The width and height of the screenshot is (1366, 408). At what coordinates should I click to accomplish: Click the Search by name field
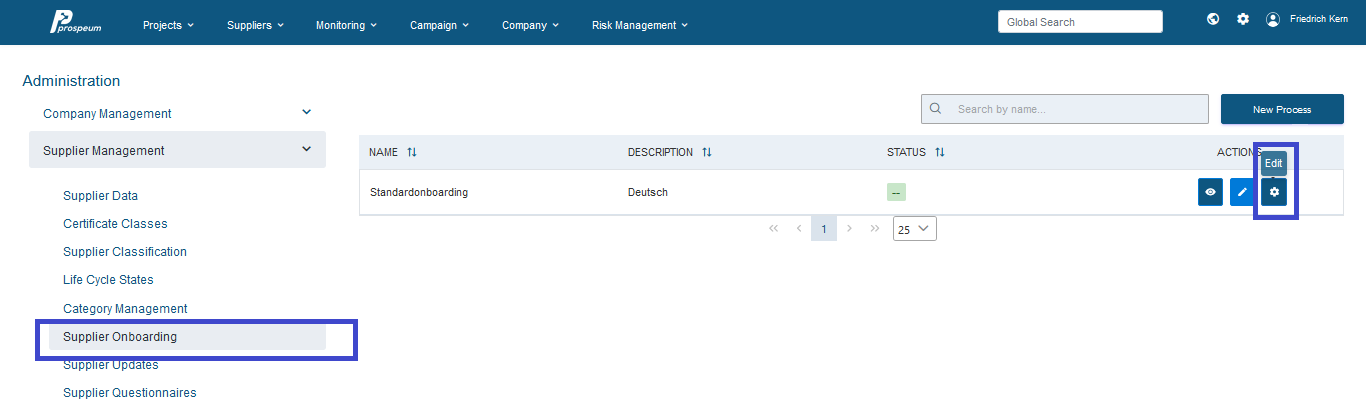pos(1065,110)
